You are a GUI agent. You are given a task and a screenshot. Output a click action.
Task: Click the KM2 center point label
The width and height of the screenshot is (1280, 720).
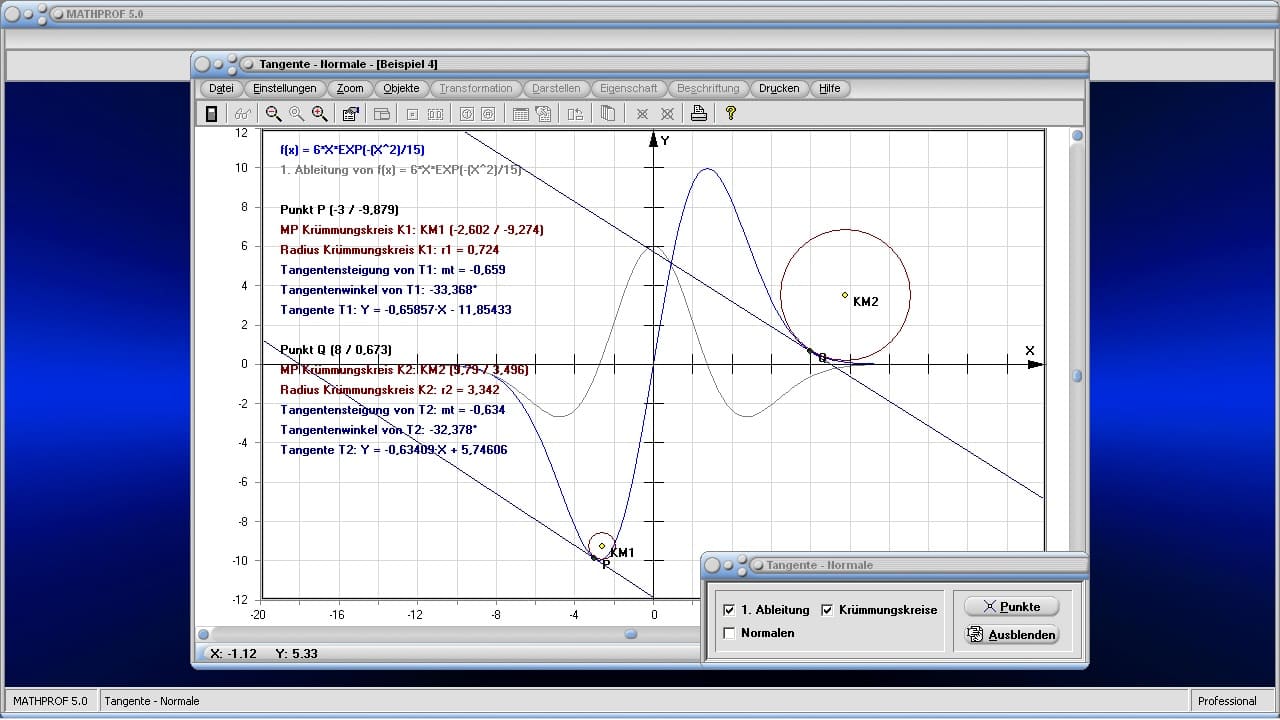(x=866, y=302)
